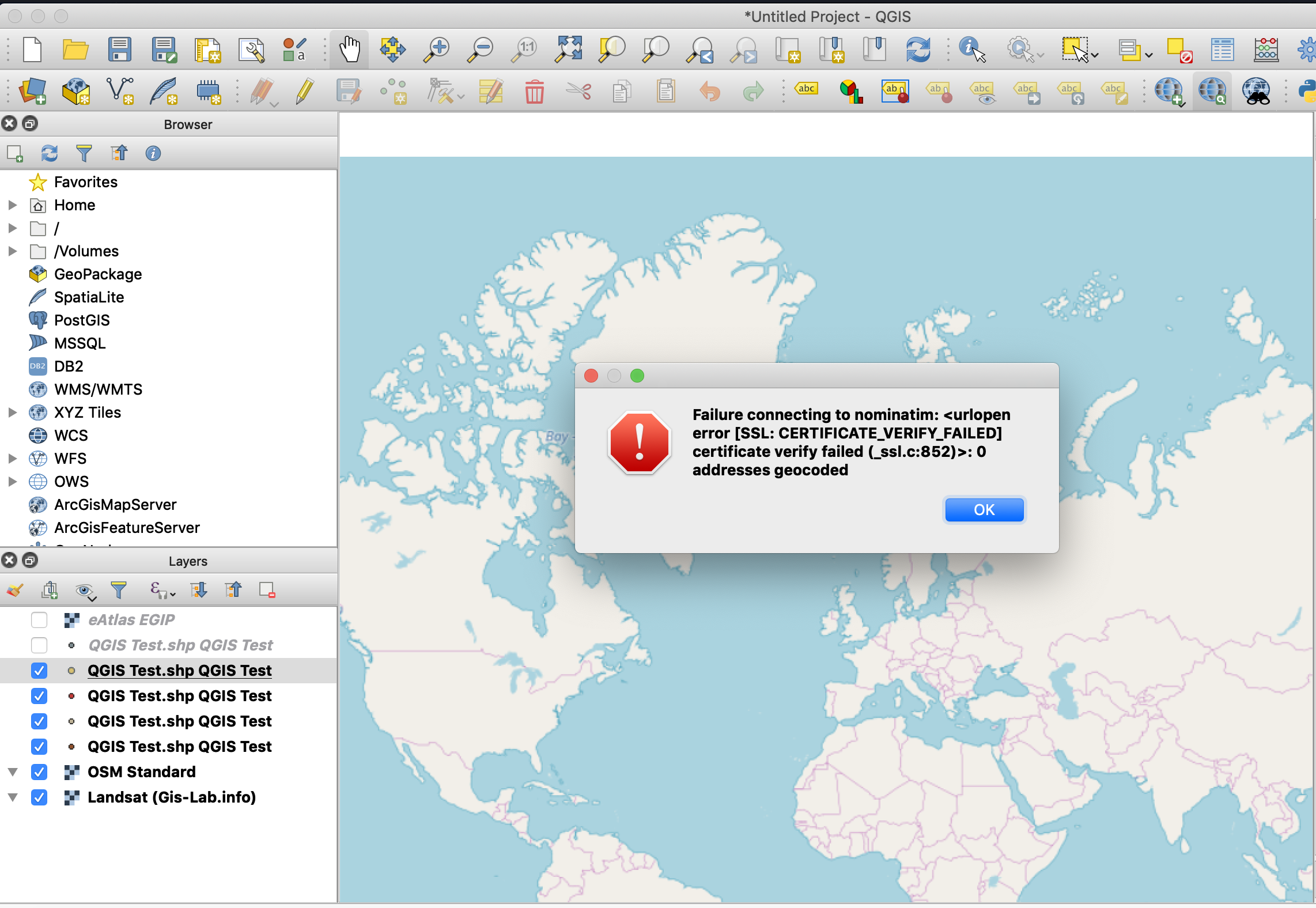Close the Browser panel
Image resolution: width=1316 pixels, height=908 pixels.
click(9, 123)
